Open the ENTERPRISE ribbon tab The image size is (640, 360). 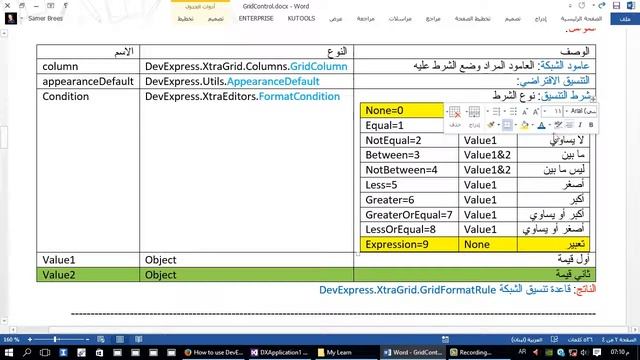(x=256, y=19)
